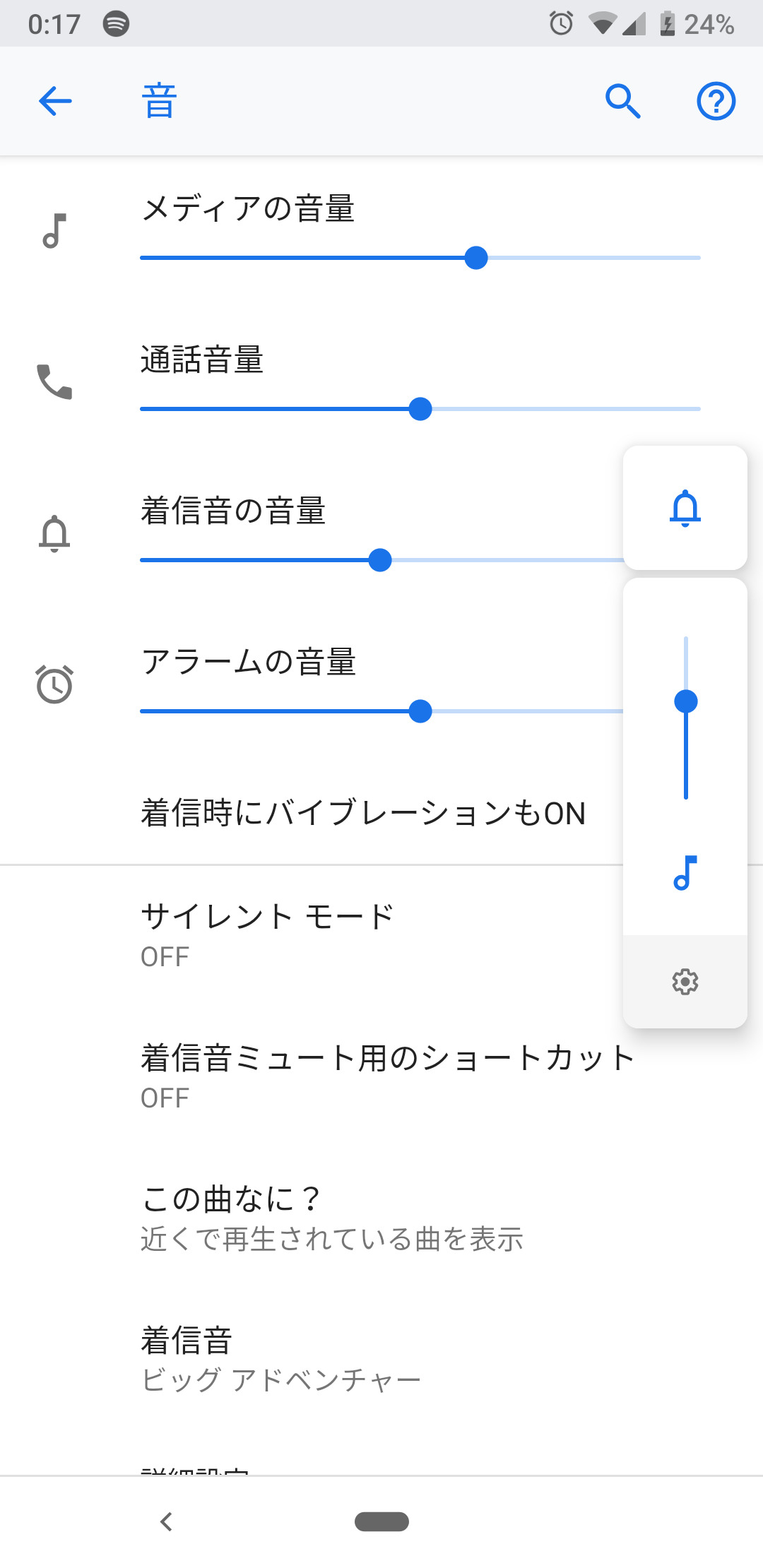This screenshot has width=763, height=1568.
Task: Tap the alarm clock icon beside alarm volume
Action: tap(54, 684)
